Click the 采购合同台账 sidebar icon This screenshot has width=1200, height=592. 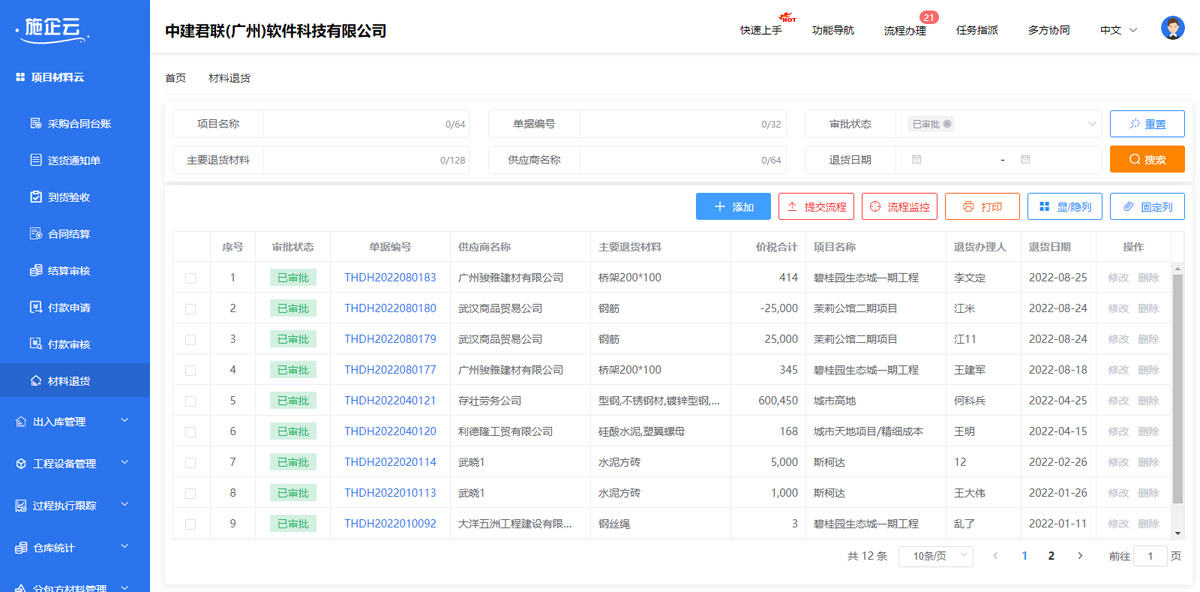[x=37, y=124]
